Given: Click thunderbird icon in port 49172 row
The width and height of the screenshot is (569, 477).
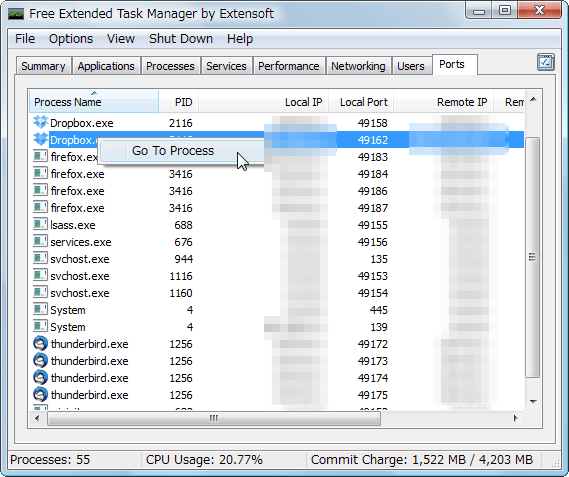Looking at the screenshot, I should pos(40,343).
